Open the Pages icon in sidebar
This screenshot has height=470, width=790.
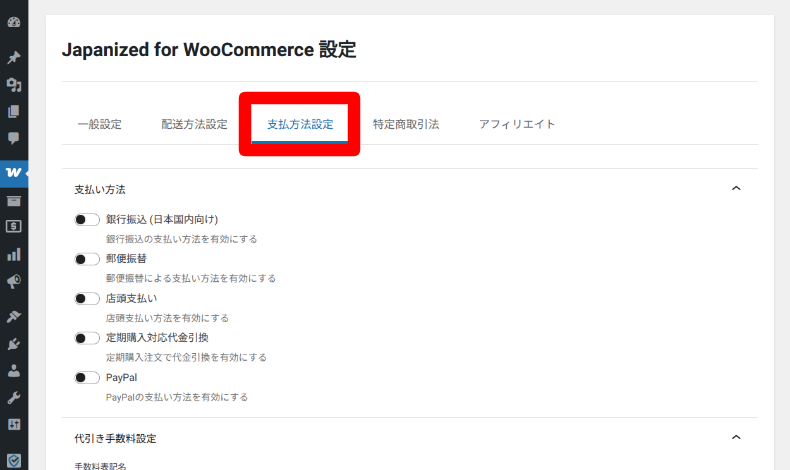(14, 111)
